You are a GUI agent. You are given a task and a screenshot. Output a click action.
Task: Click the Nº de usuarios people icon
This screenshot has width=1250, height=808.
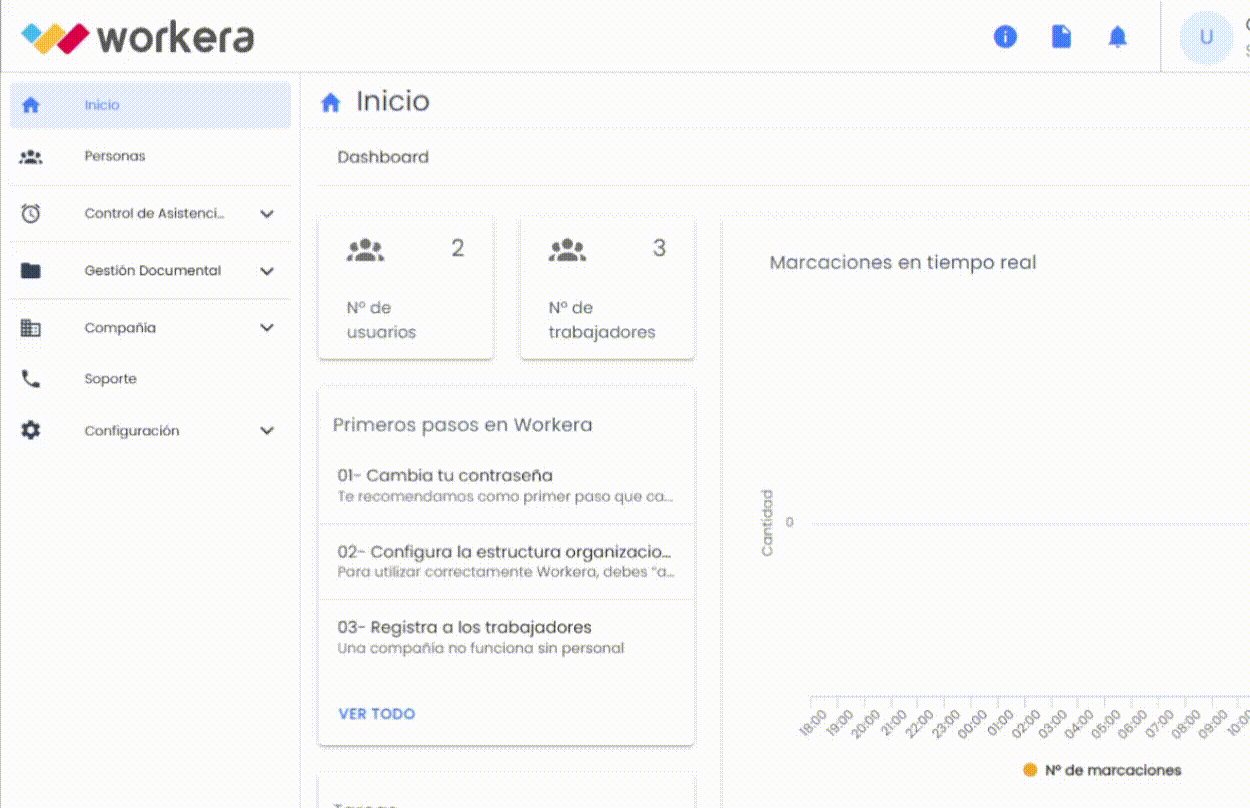click(365, 250)
